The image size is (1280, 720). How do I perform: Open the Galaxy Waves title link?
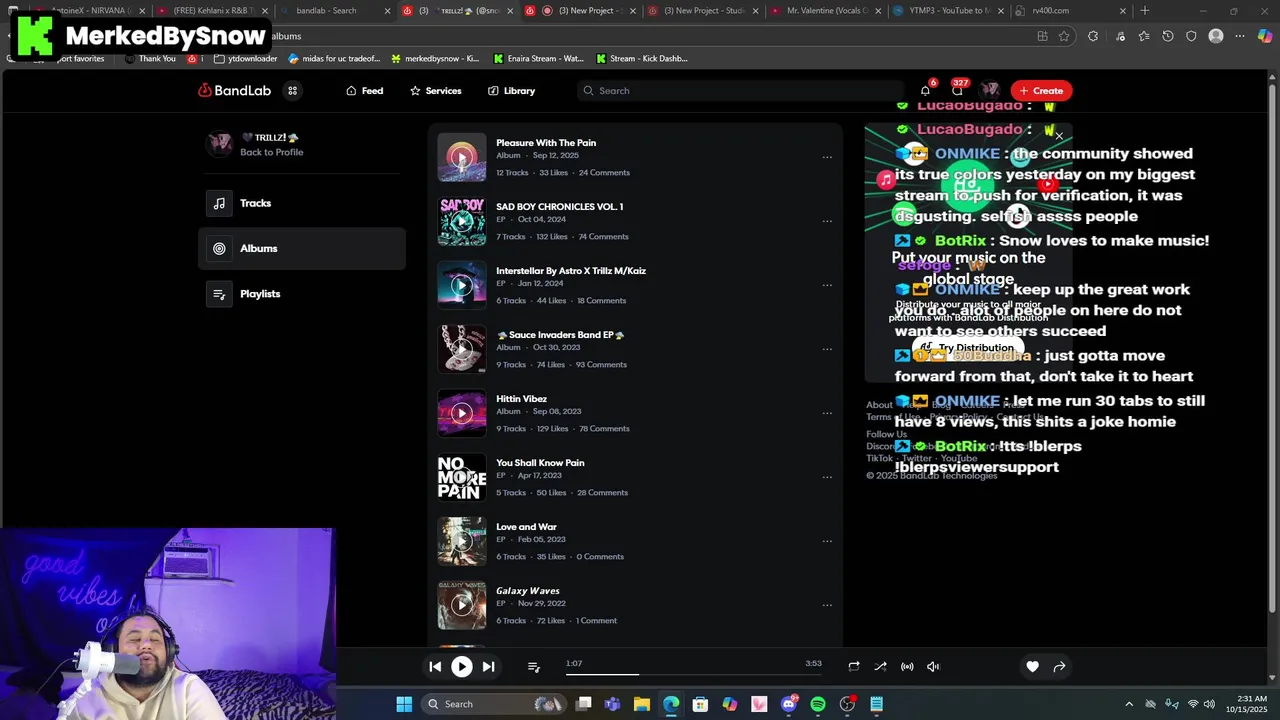[x=528, y=591]
